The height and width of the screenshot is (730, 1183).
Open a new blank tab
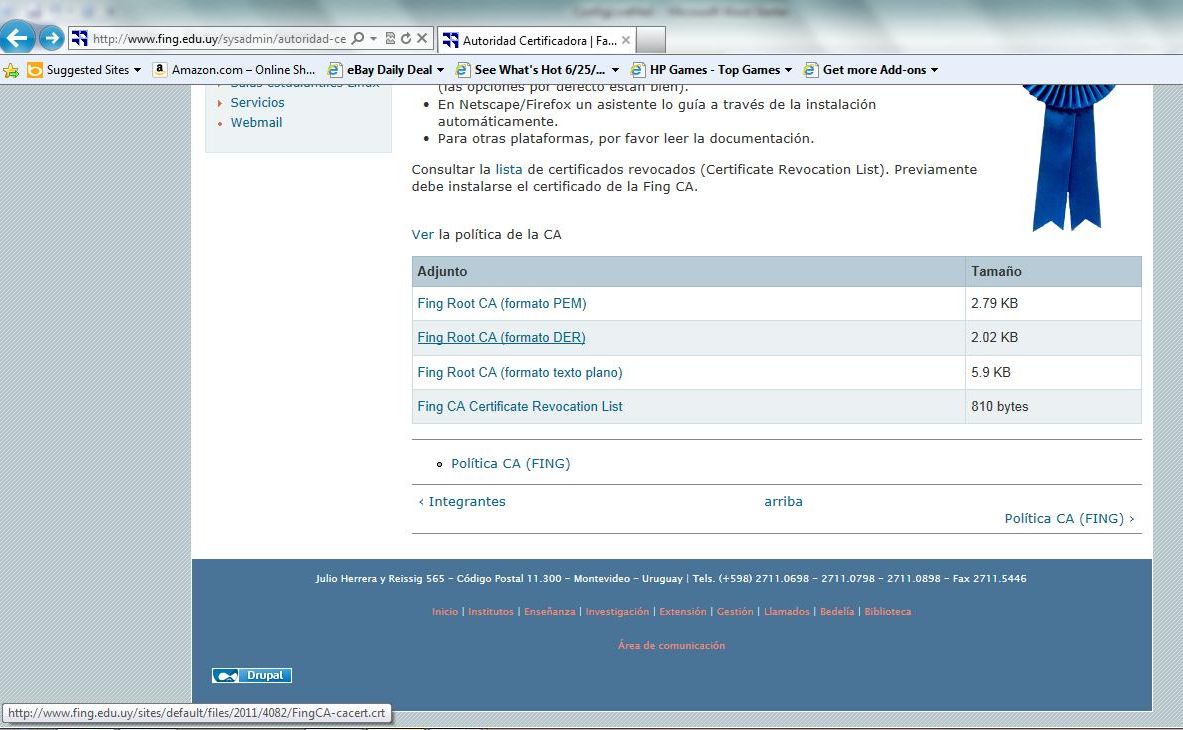click(651, 41)
